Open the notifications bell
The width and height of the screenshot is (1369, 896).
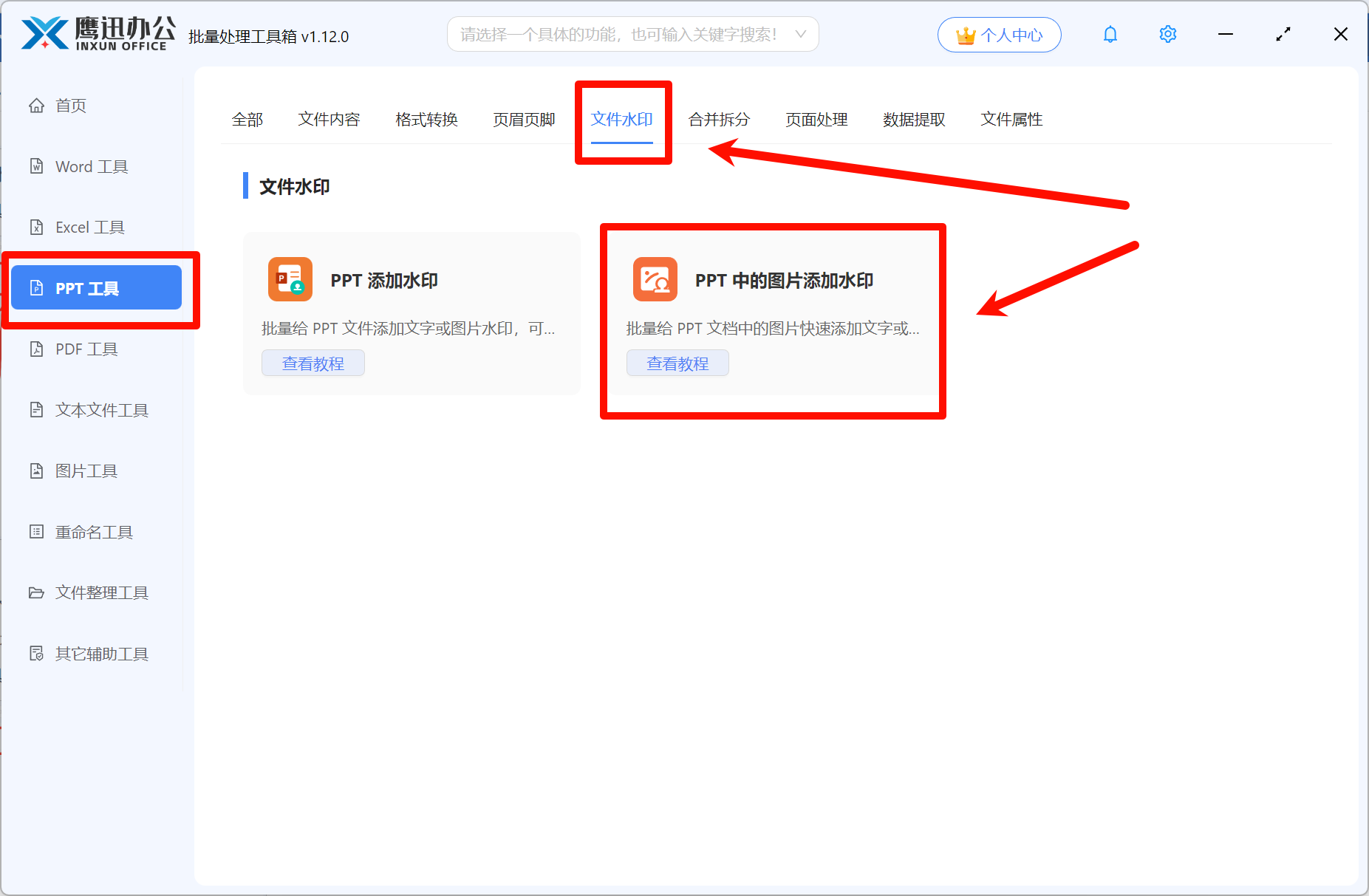coord(1110,34)
